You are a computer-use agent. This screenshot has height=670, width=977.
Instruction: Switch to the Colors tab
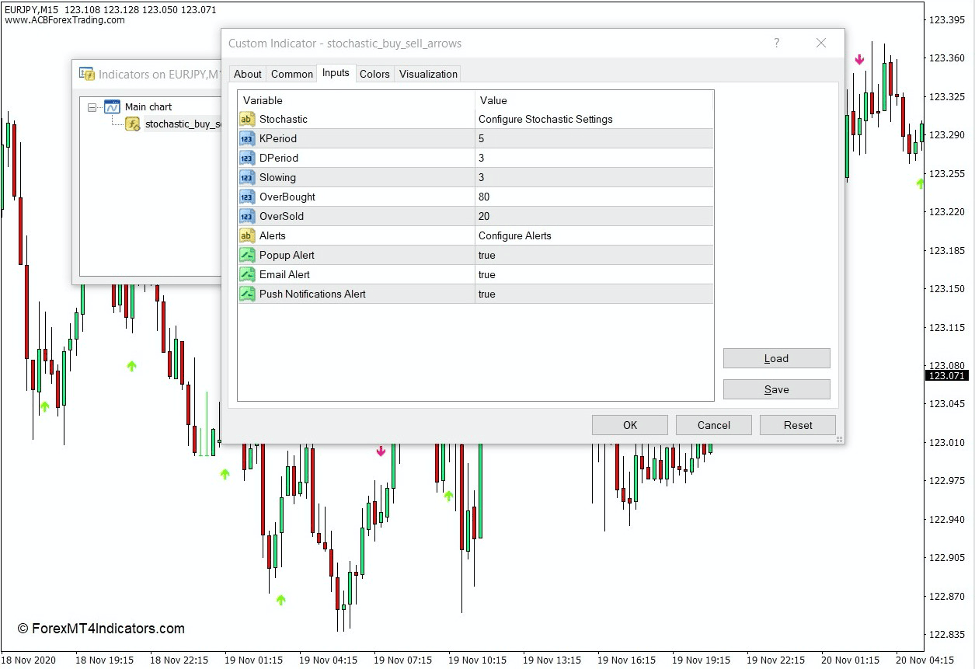(x=374, y=73)
